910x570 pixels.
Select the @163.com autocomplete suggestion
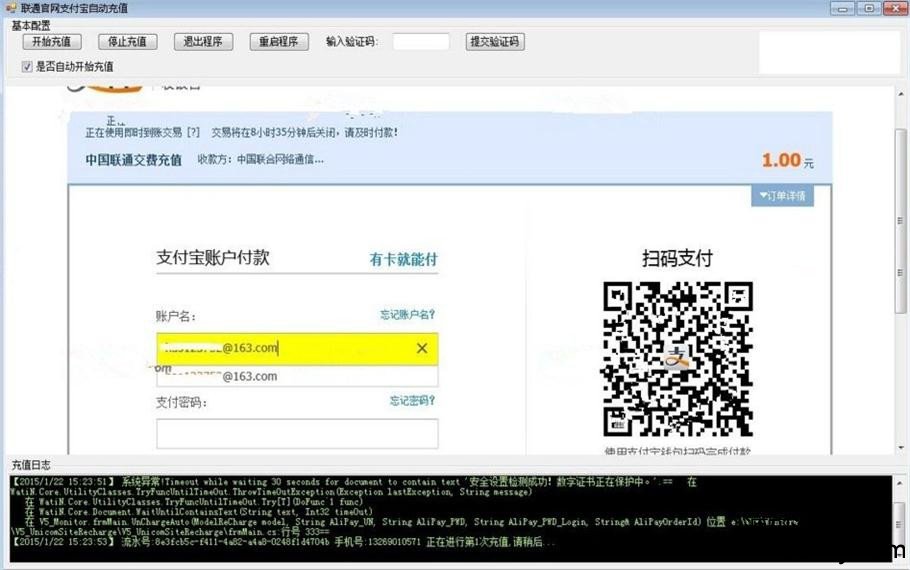pos(297,376)
